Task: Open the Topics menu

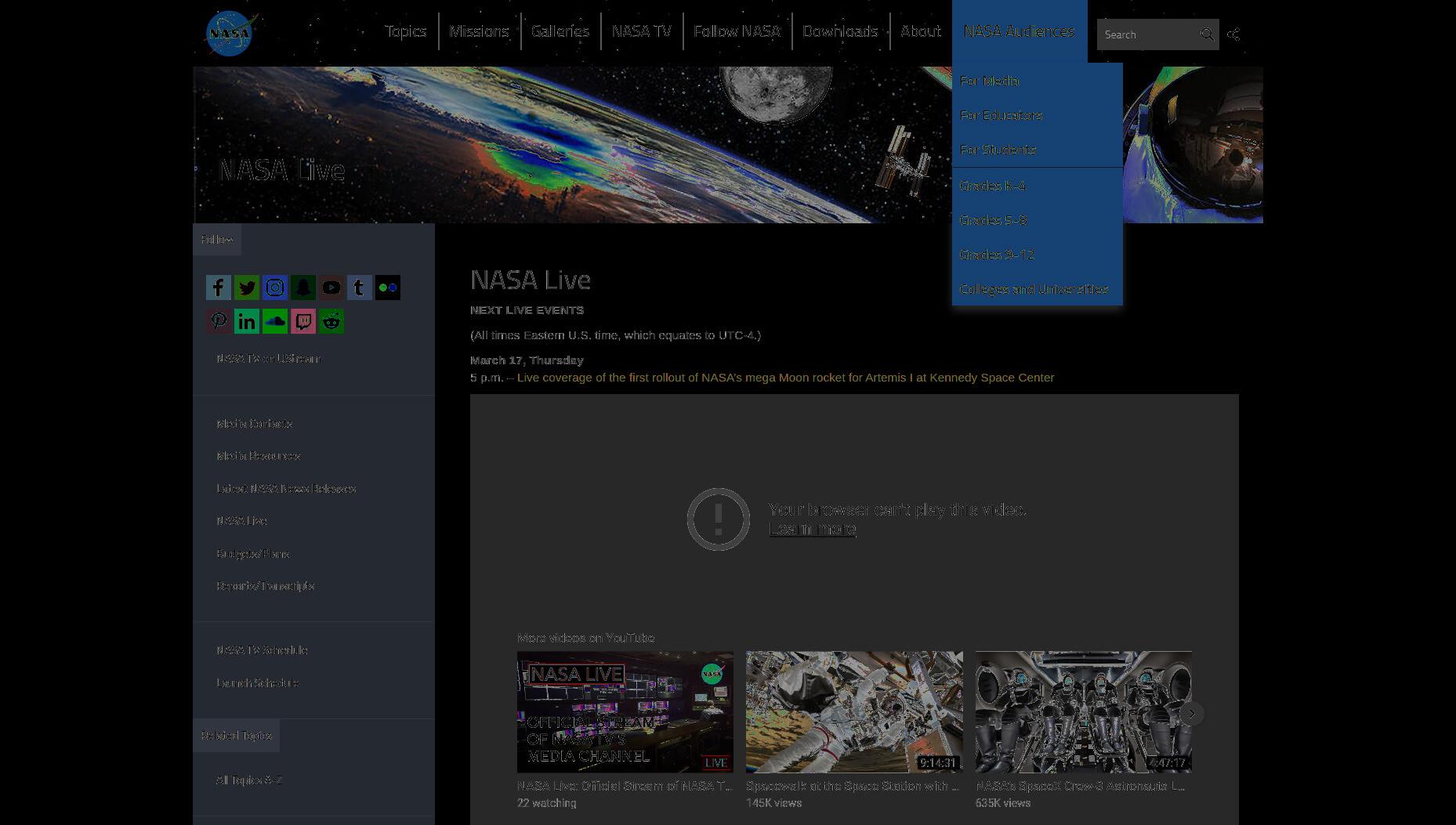Action: click(x=405, y=31)
